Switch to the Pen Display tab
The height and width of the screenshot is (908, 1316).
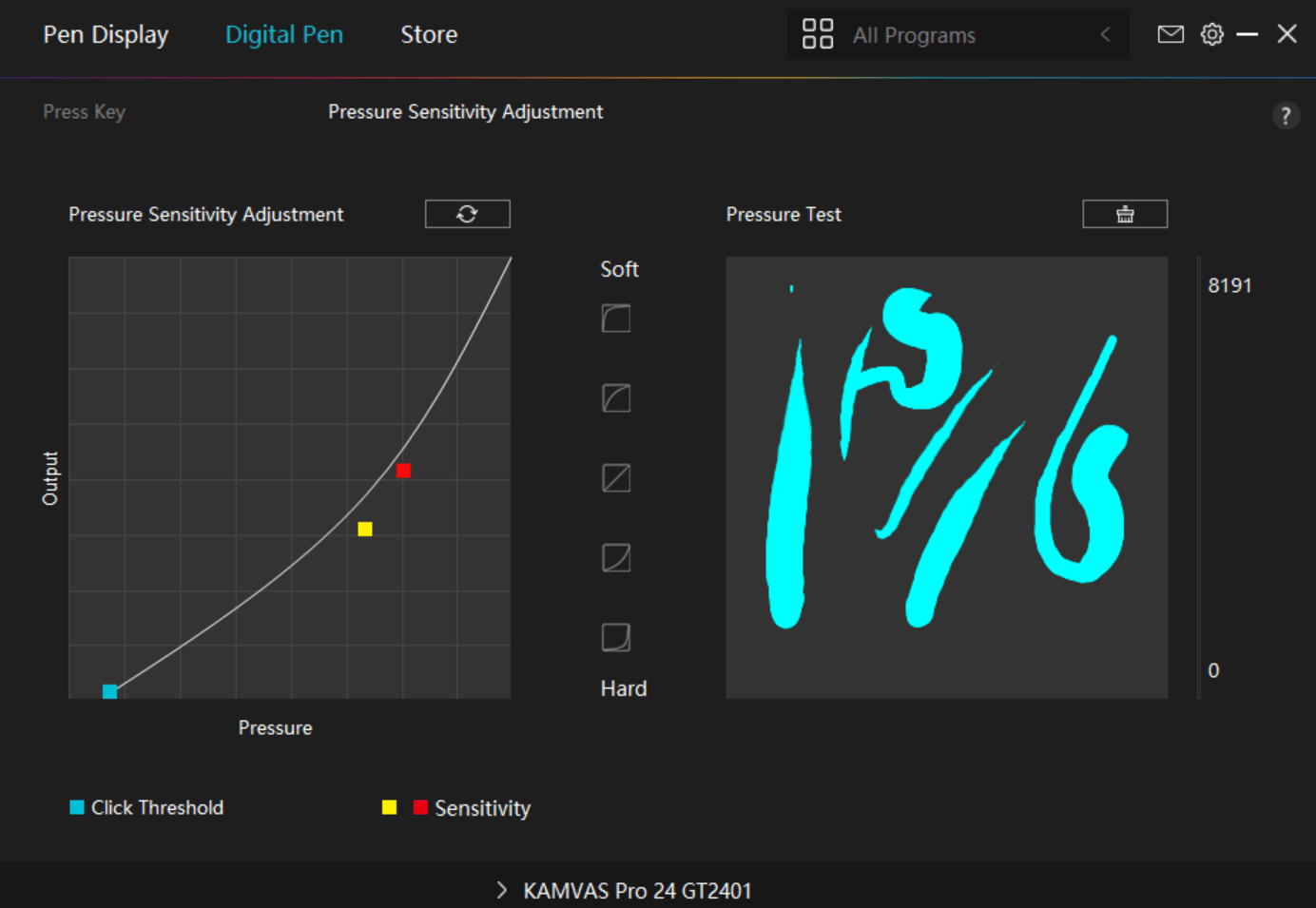click(x=105, y=34)
